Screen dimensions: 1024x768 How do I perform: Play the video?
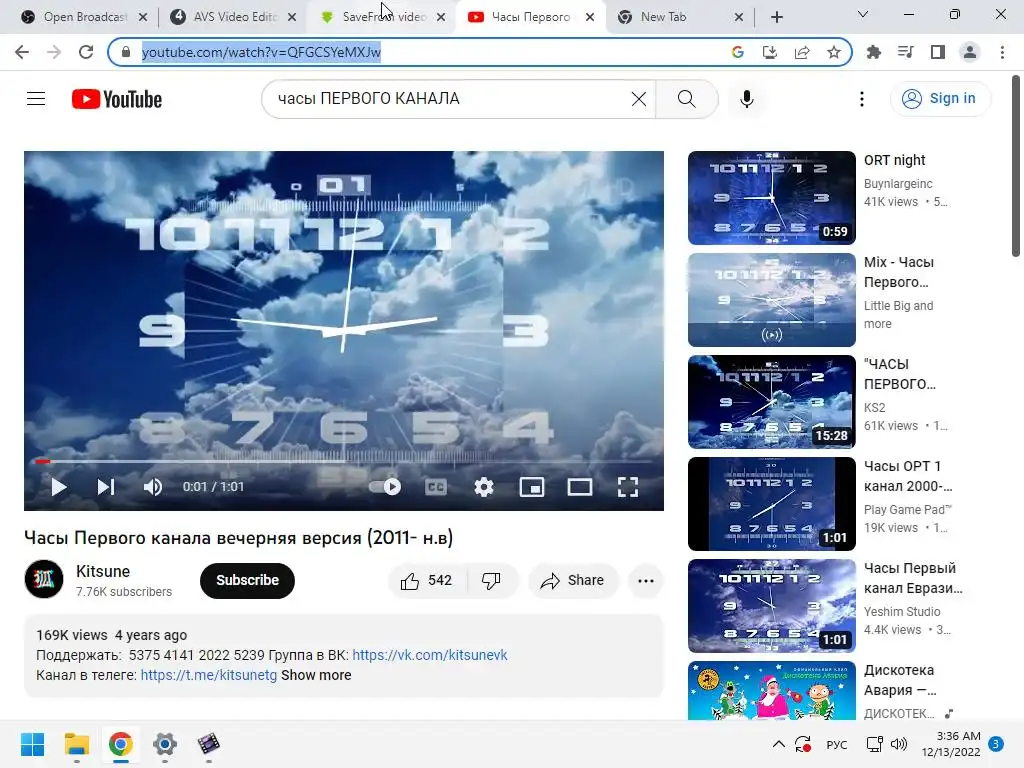(x=59, y=487)
